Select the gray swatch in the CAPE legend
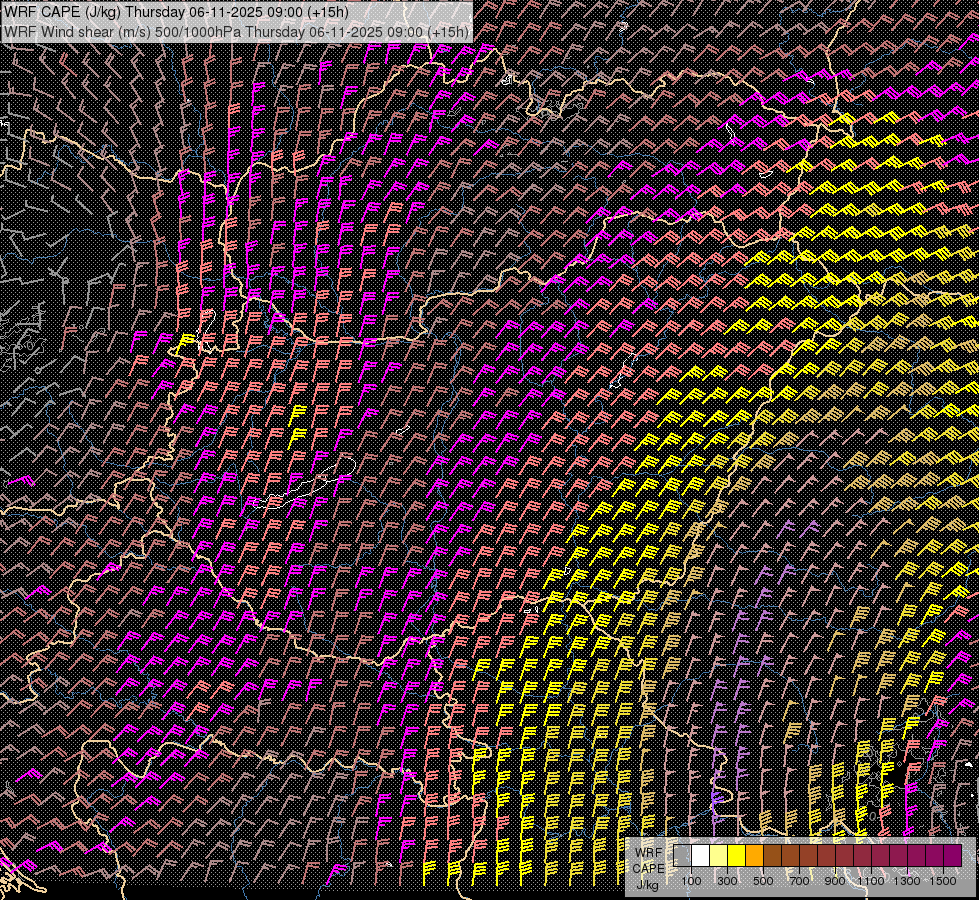979x900 pixels. point(682,855)
